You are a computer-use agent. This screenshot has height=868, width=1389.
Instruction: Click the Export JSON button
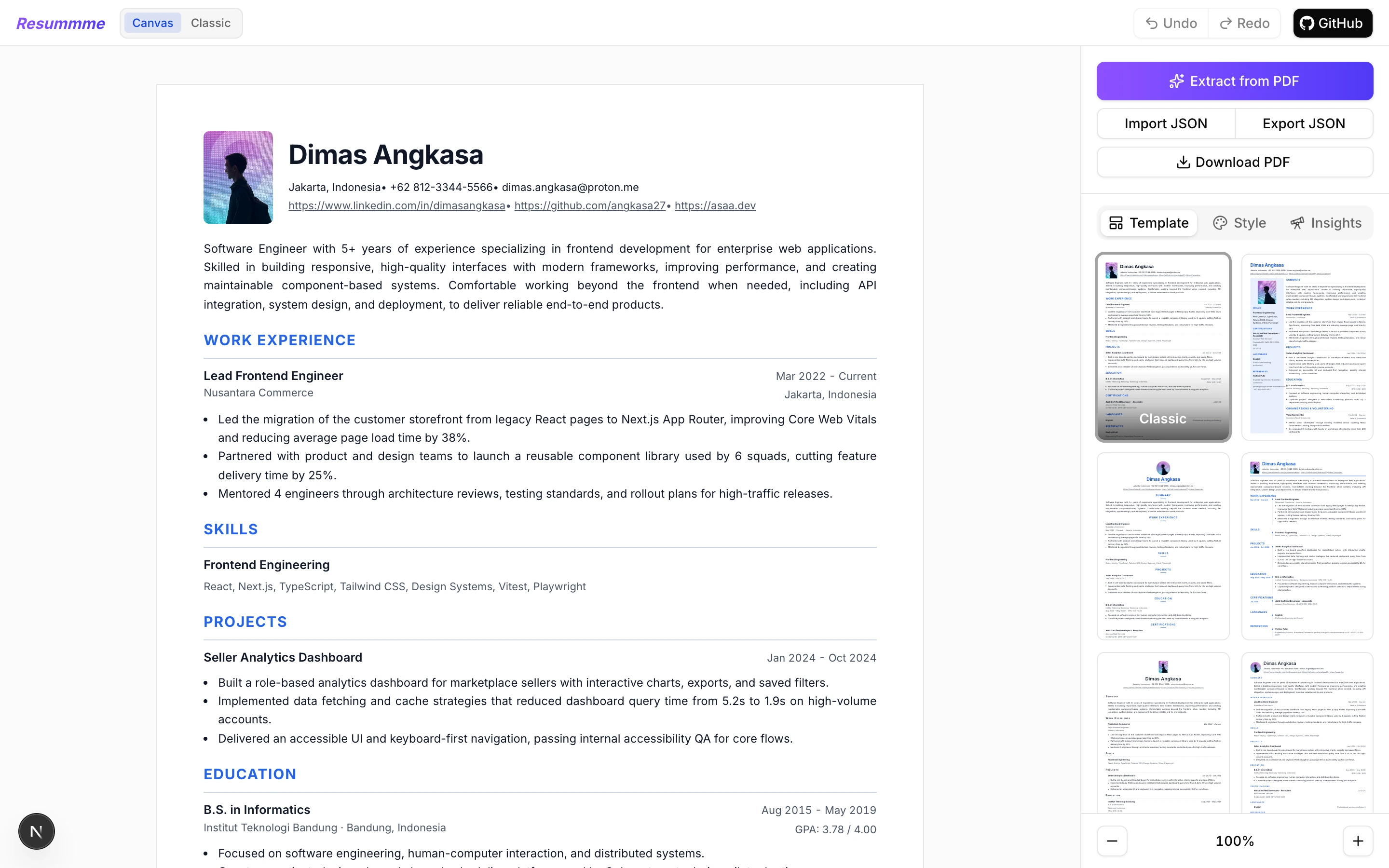point(1304,123)
